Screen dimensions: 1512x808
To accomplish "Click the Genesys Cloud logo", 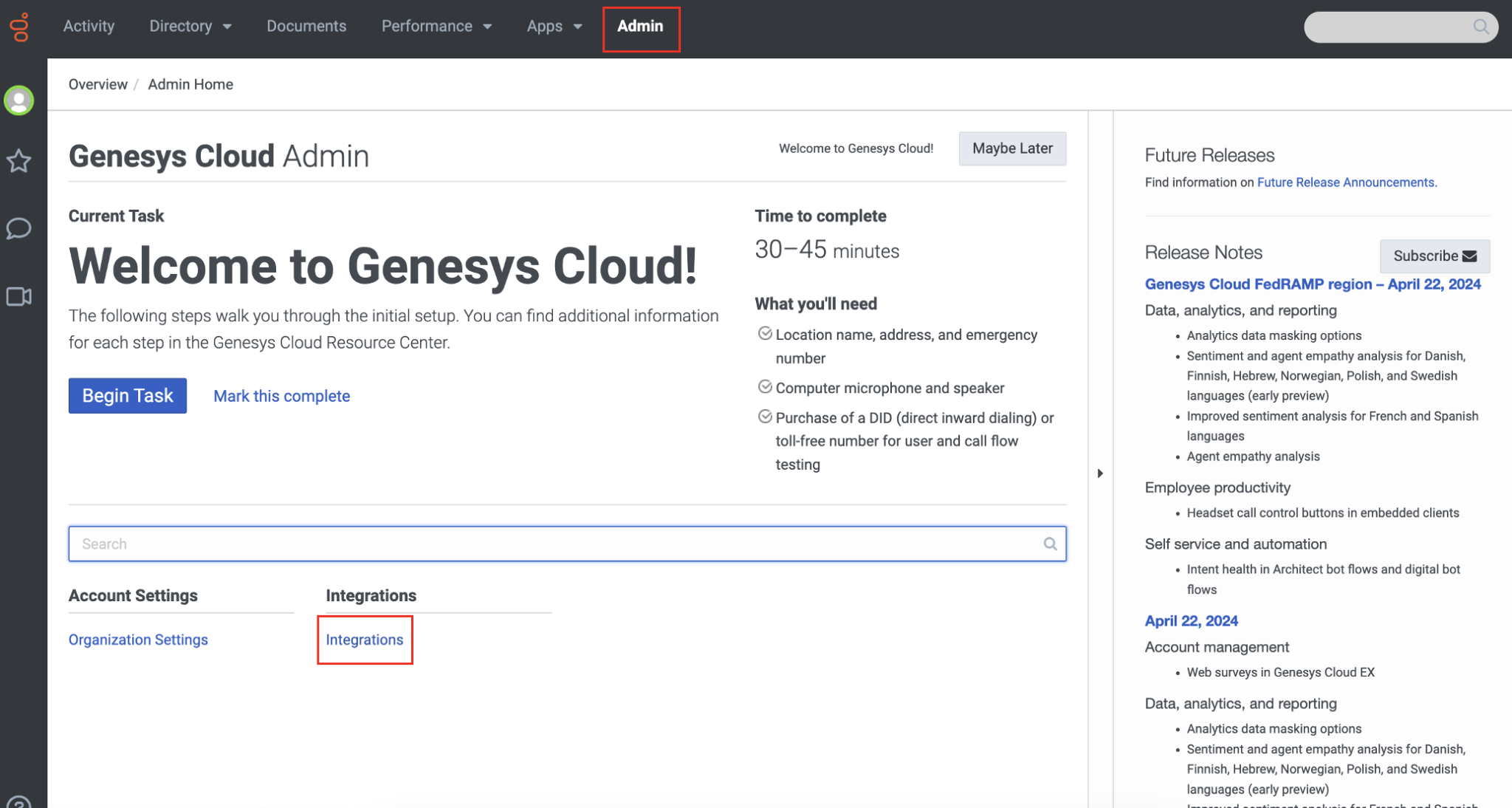I will [x=19, y=28].
